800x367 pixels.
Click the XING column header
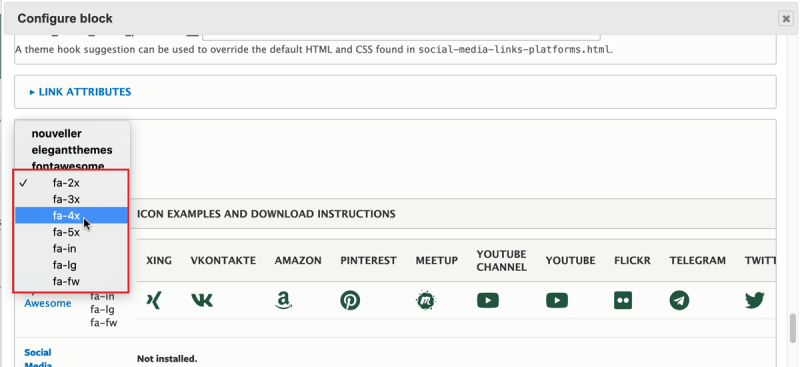tap(159, 261)
